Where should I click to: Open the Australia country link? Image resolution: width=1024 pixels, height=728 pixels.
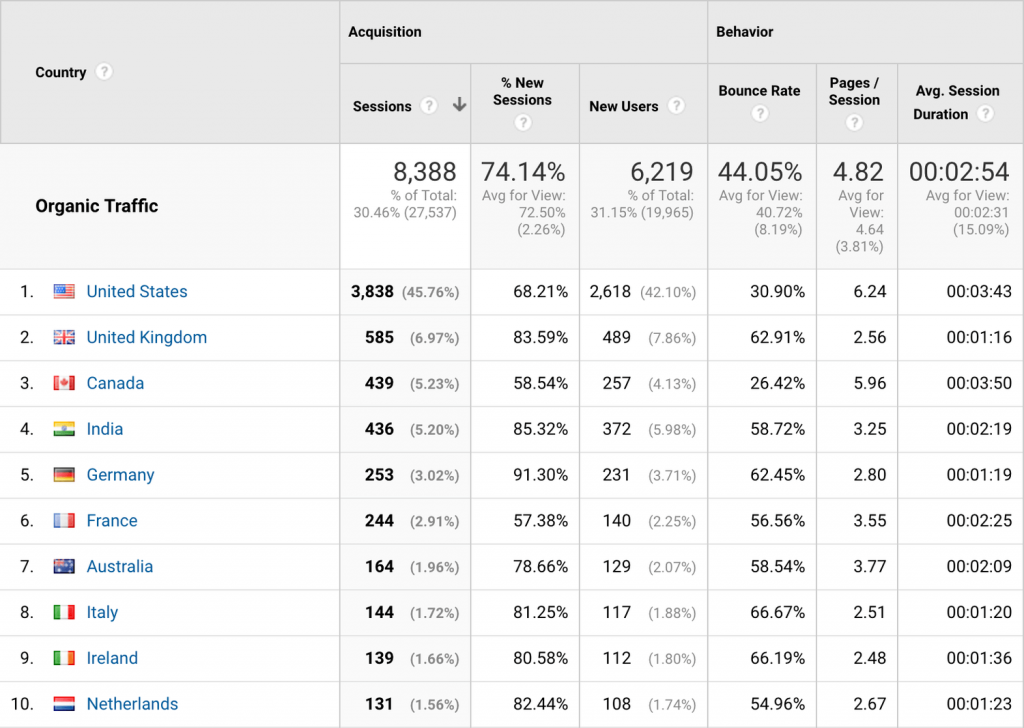pos(120,566)
